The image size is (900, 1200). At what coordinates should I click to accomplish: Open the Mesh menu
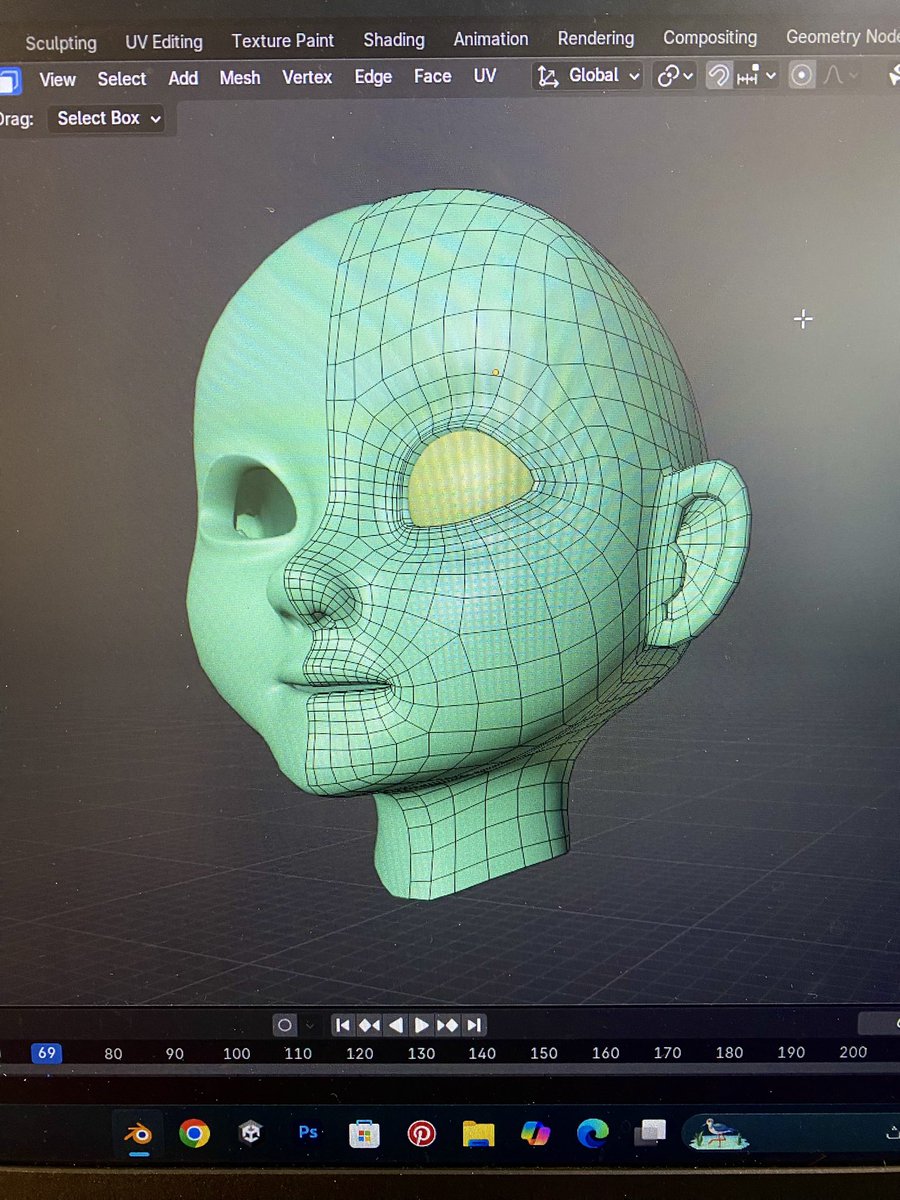point(240,77)
